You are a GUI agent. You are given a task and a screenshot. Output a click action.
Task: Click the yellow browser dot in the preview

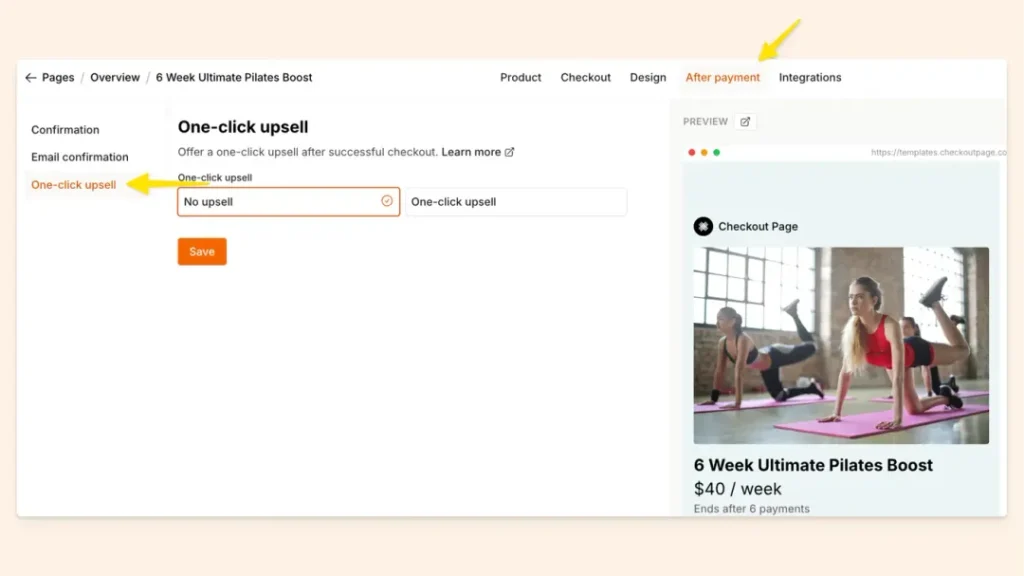tap(703, 154)
